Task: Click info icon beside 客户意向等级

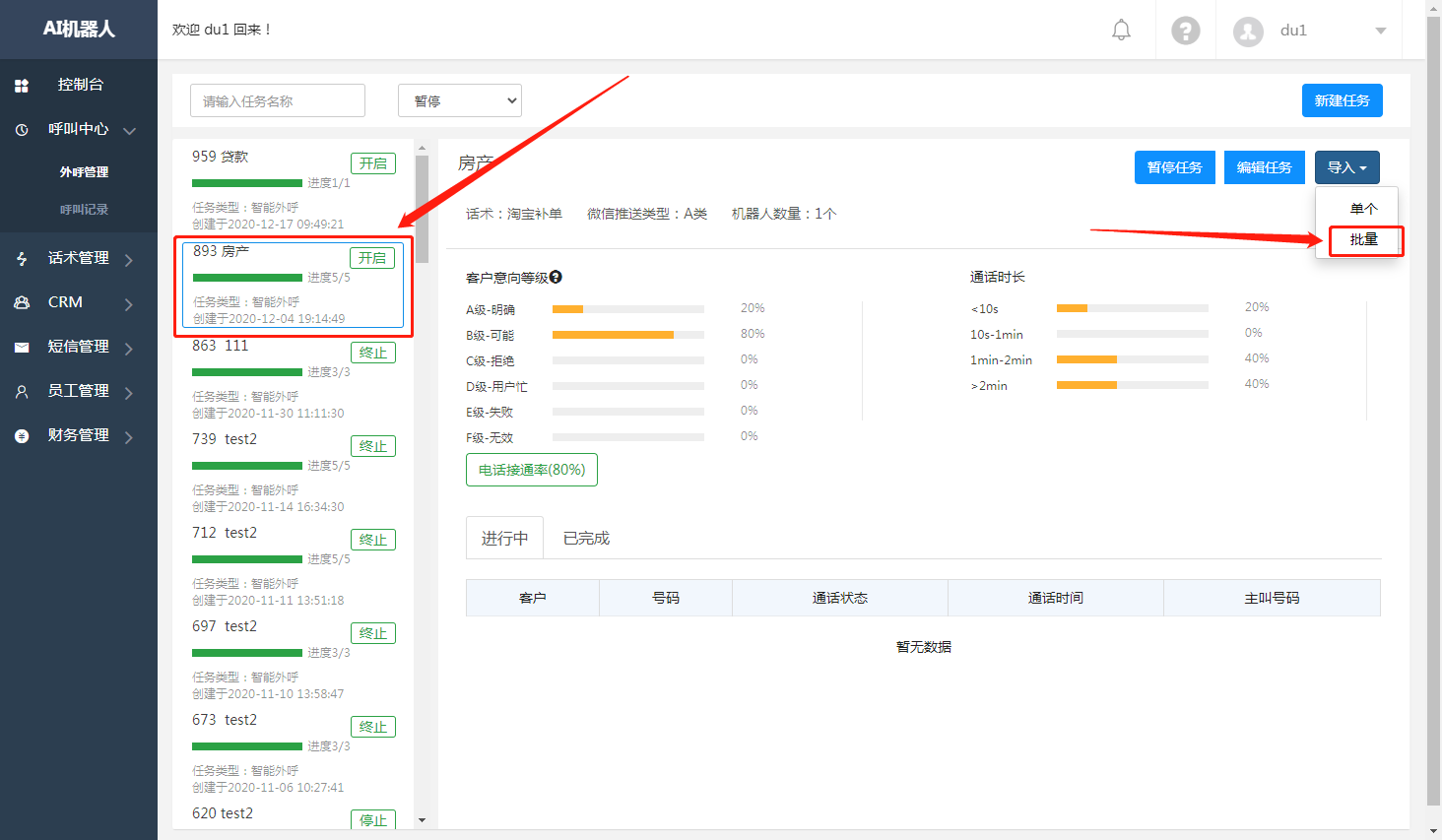Action: tap(556, 277)
